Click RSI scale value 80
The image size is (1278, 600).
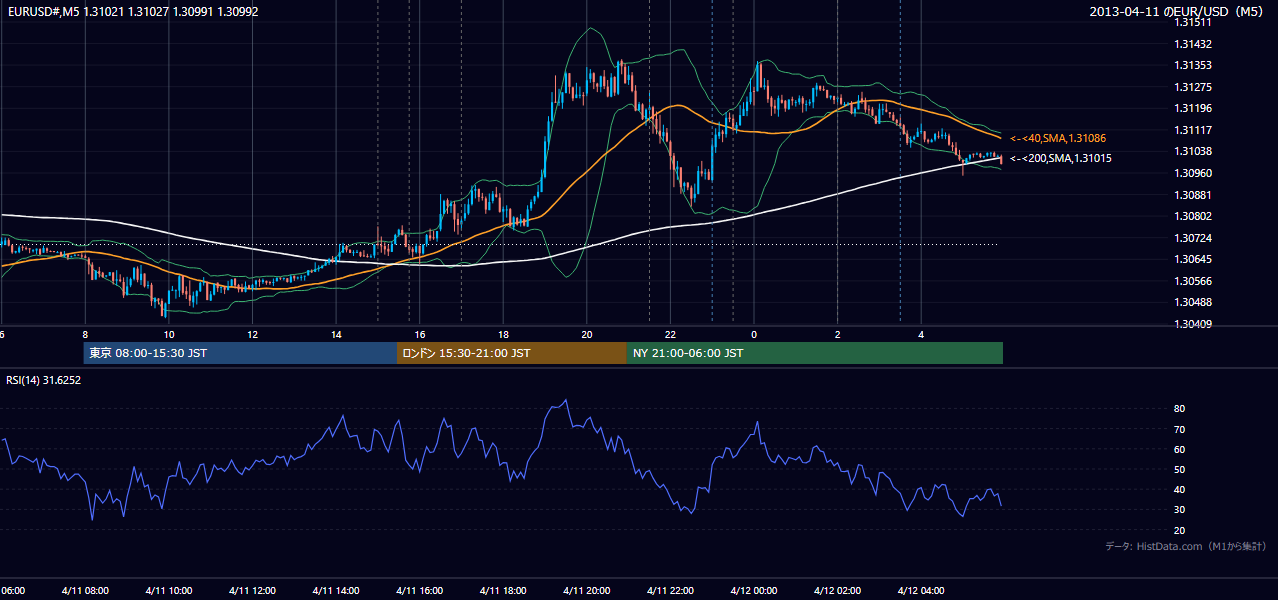click(1179, 409)
